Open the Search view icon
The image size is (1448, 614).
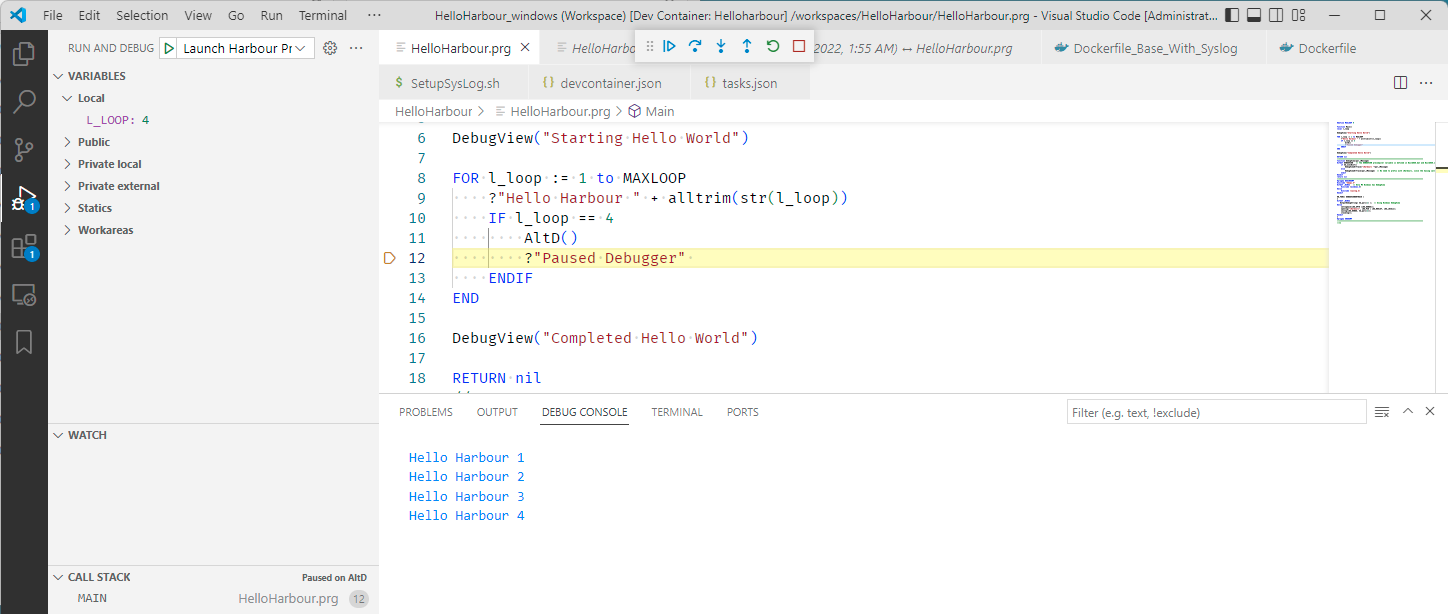coord(24,102)
